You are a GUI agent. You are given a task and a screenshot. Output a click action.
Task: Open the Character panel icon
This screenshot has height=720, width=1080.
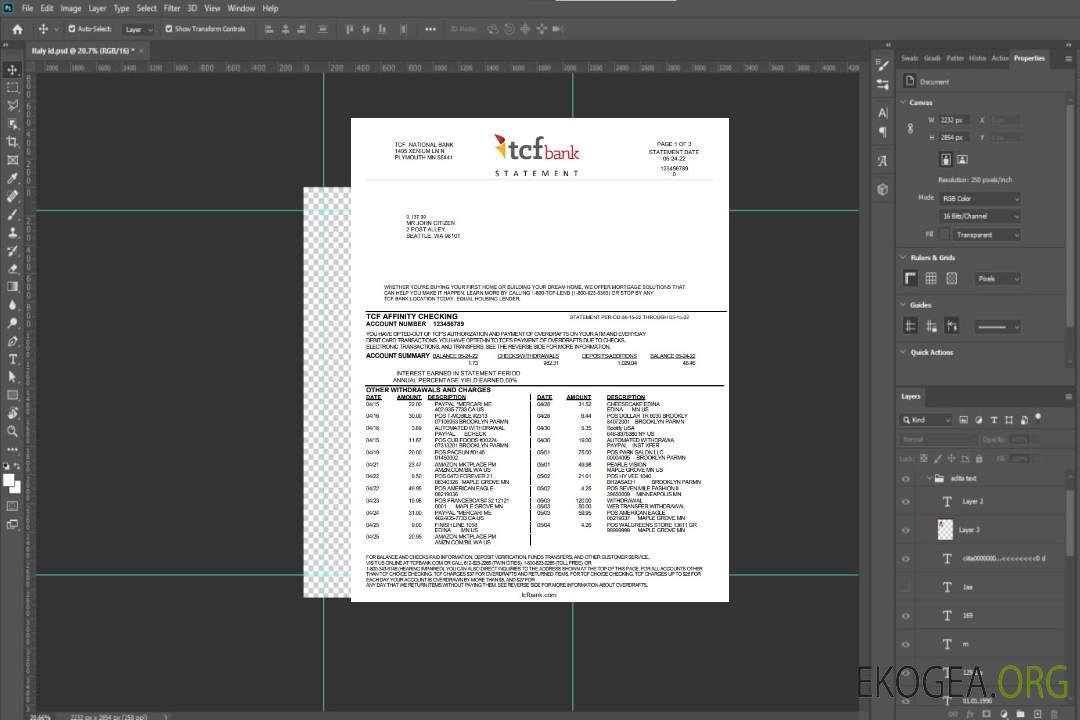(x=882, y=112)
